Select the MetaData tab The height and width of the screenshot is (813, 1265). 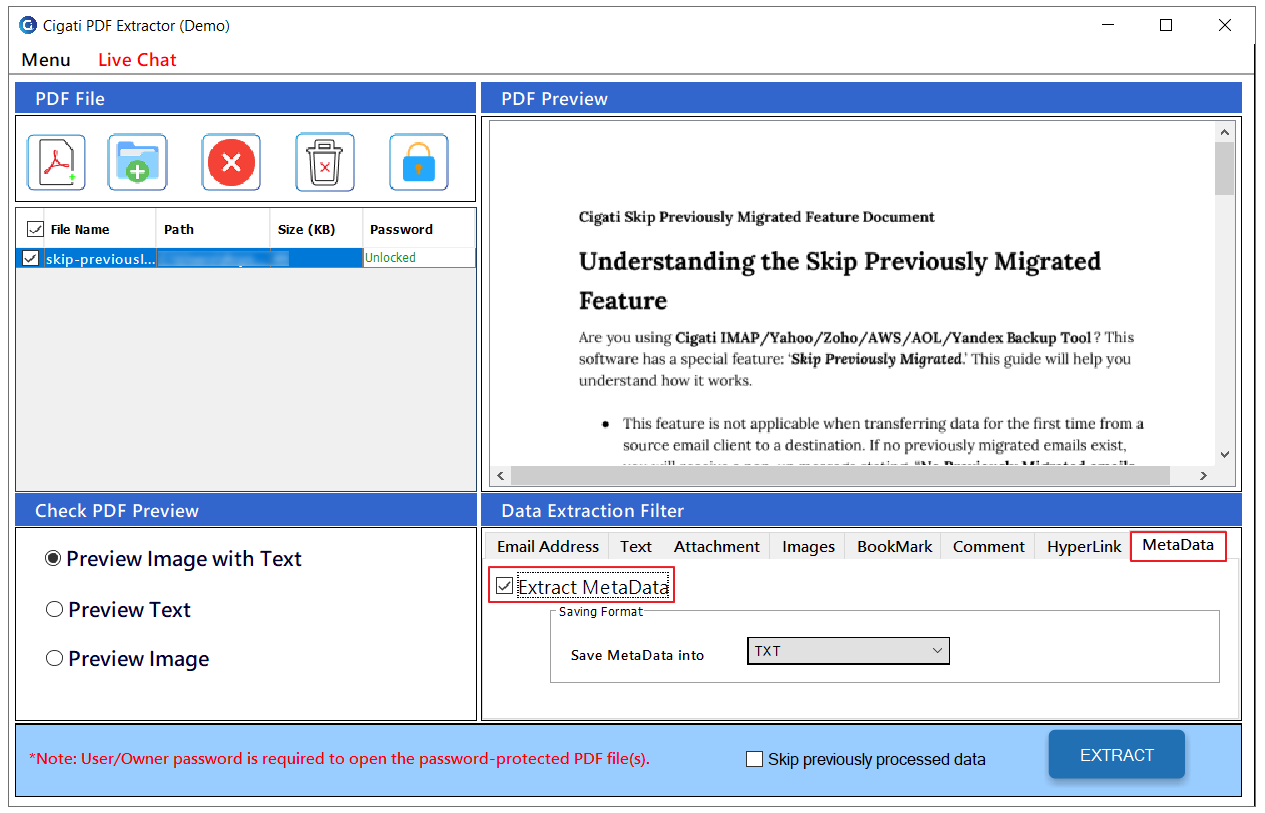coord(1178,545)
